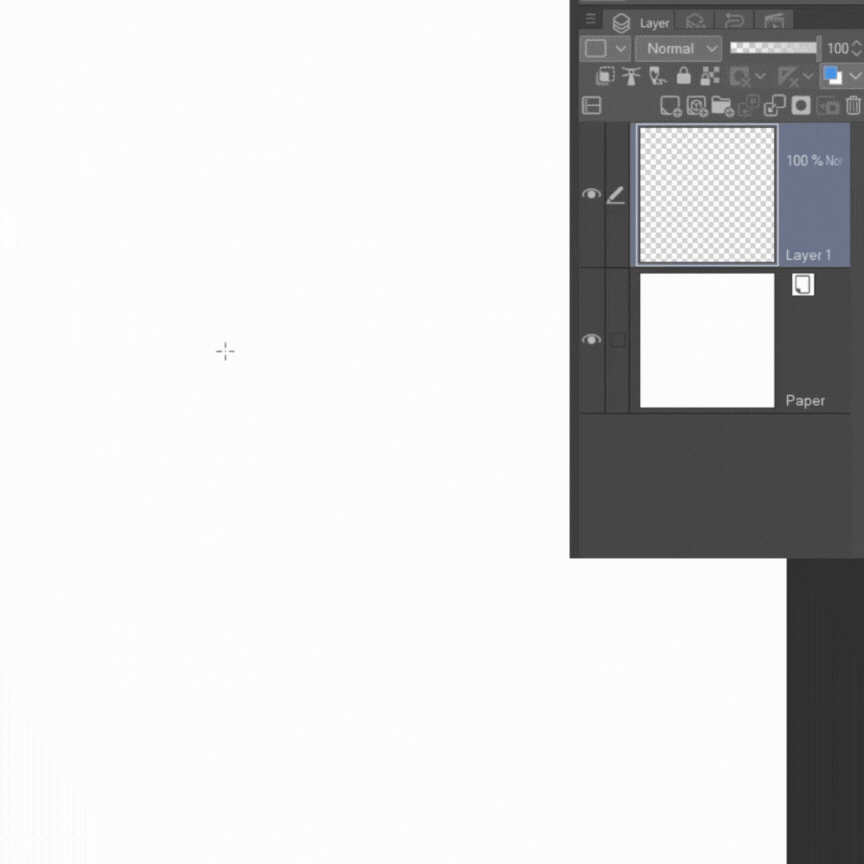Toggle Set as Draft Layer icon
This screenshot has height=864, width=864.
[657, 76]
